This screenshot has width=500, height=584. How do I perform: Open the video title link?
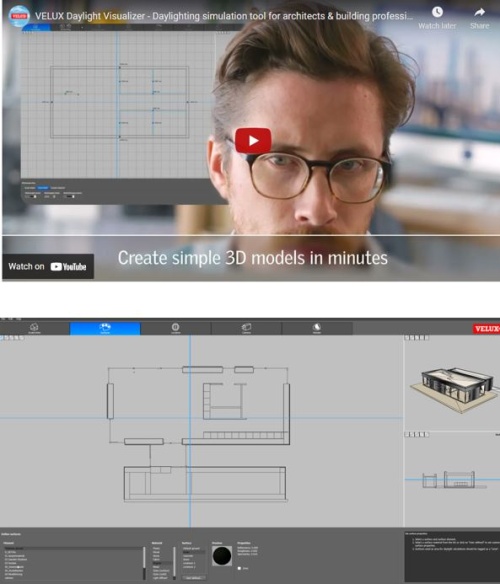point(224,16)
